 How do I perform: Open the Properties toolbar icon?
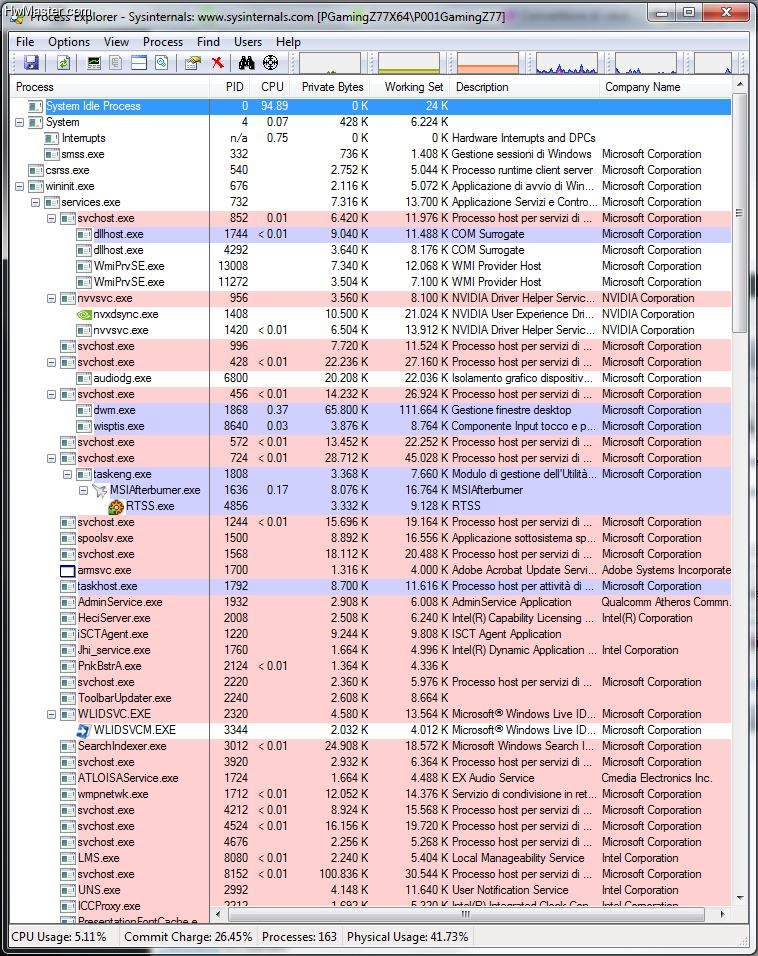193,63
